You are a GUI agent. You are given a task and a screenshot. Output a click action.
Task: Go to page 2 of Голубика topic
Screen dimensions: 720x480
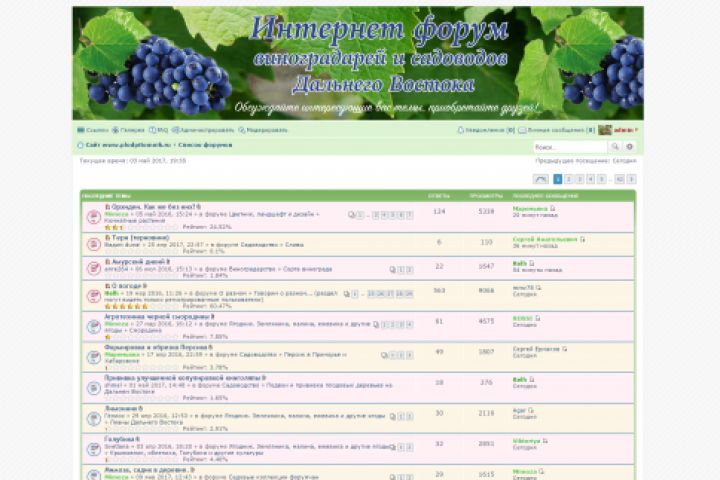409,447
